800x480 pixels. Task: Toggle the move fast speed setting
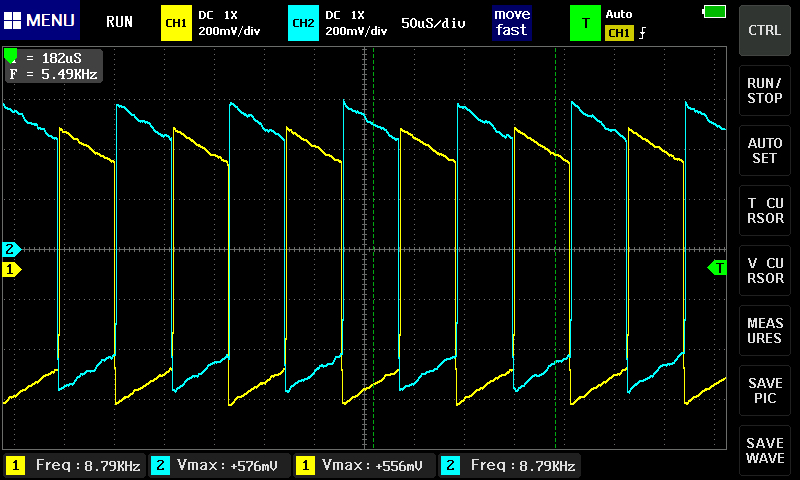click(x=510, y=22)
